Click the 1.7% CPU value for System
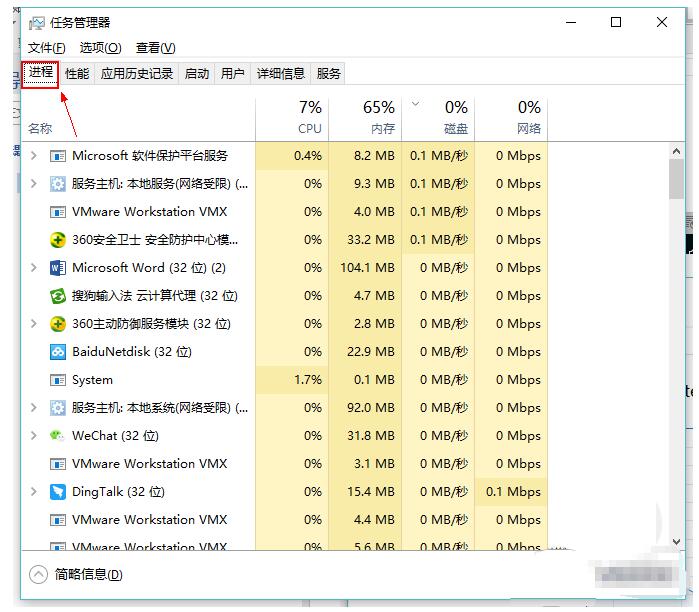The image size is (699, 612). (308, 380)
